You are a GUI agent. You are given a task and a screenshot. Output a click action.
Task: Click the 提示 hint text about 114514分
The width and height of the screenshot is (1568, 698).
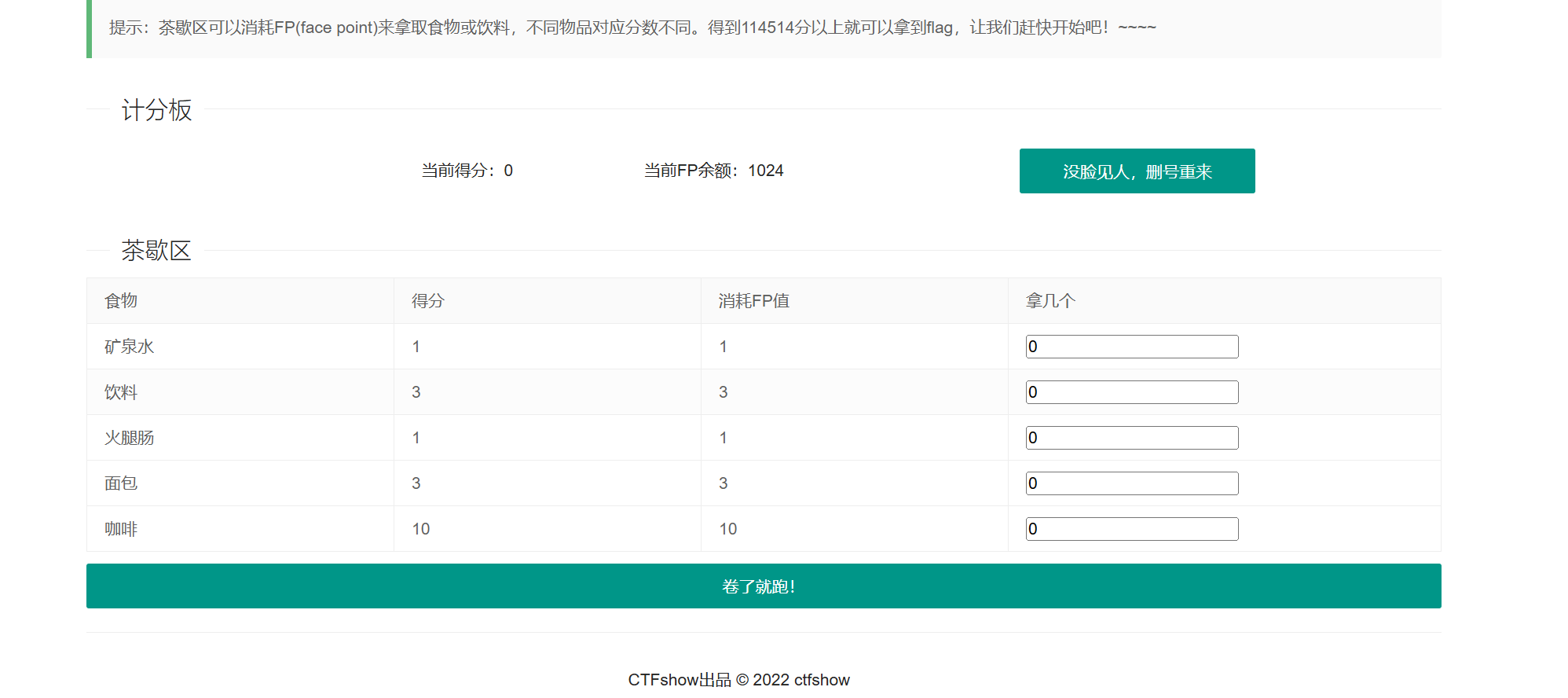click(632, 28)
